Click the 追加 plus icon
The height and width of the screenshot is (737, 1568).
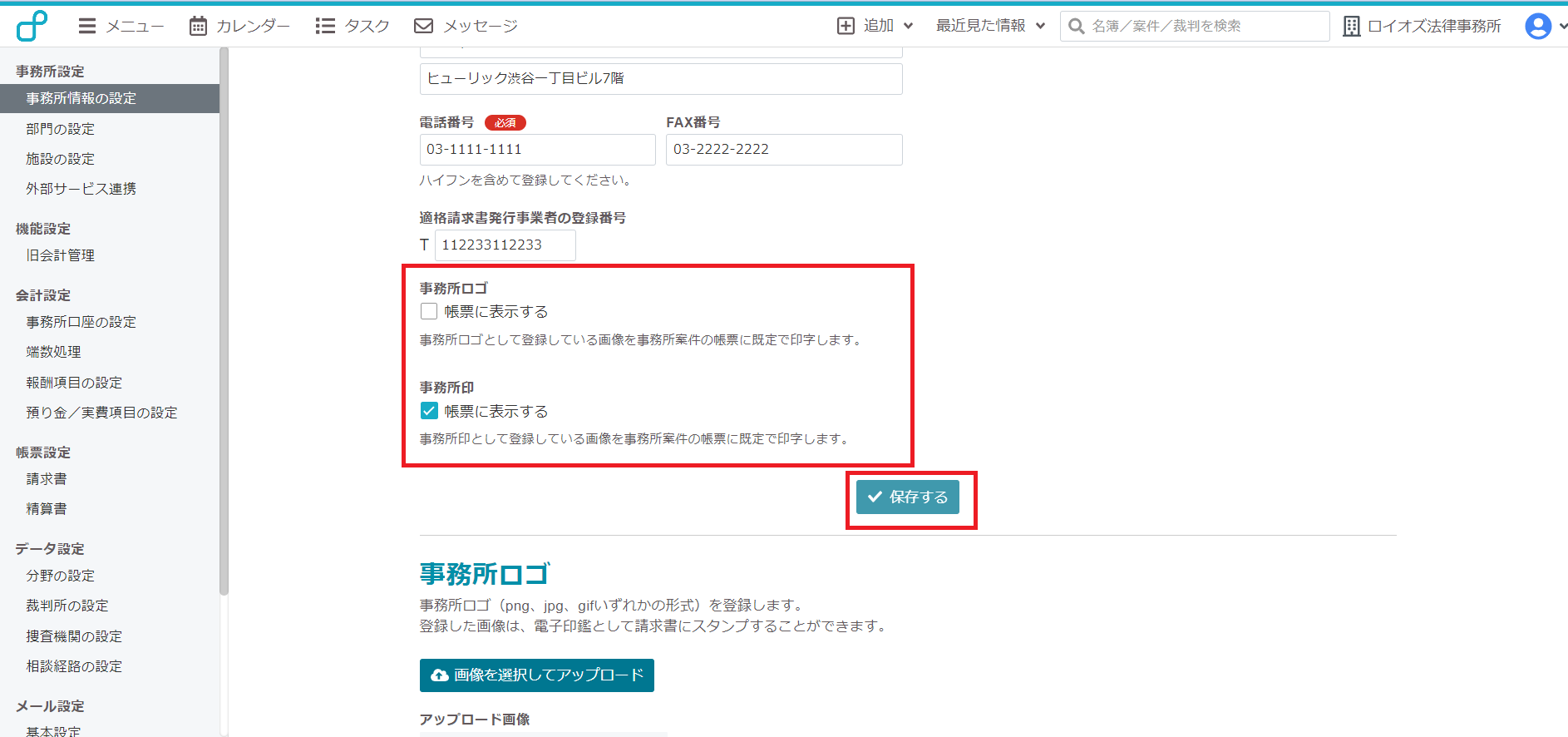846,26
